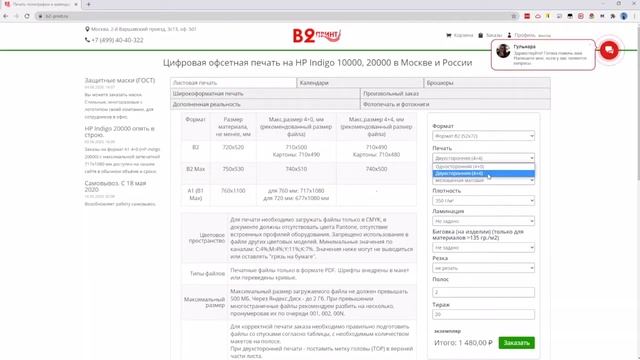Open the browser profile avatar

click(624, 16)
